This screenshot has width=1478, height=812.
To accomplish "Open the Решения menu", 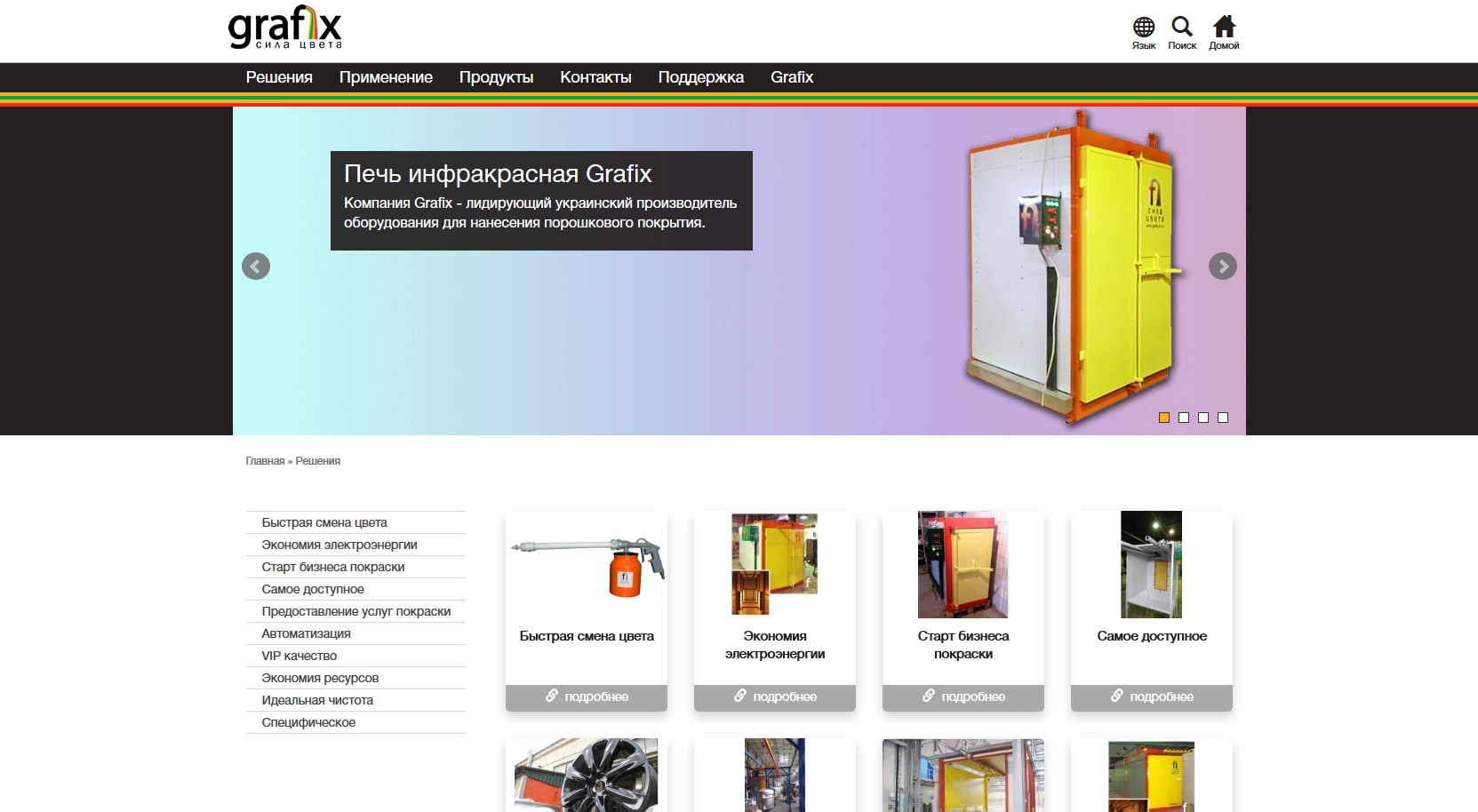I will pyautogui.click(x=279, y=77).
